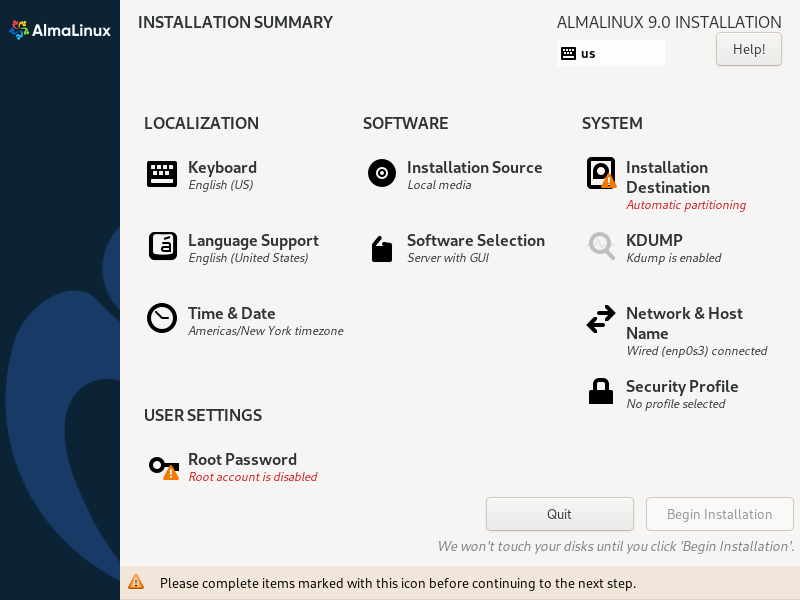This screenshot has width=800, height=600.
Task: Open the Time & Date label
Action: [232, 313]
